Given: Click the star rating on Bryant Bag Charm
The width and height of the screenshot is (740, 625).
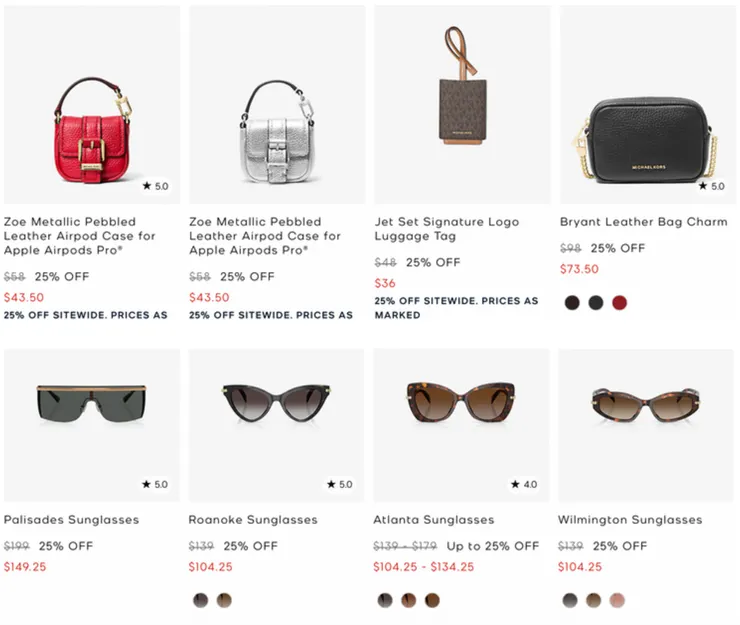Looking at the screenshot, I should pos(710,186).
